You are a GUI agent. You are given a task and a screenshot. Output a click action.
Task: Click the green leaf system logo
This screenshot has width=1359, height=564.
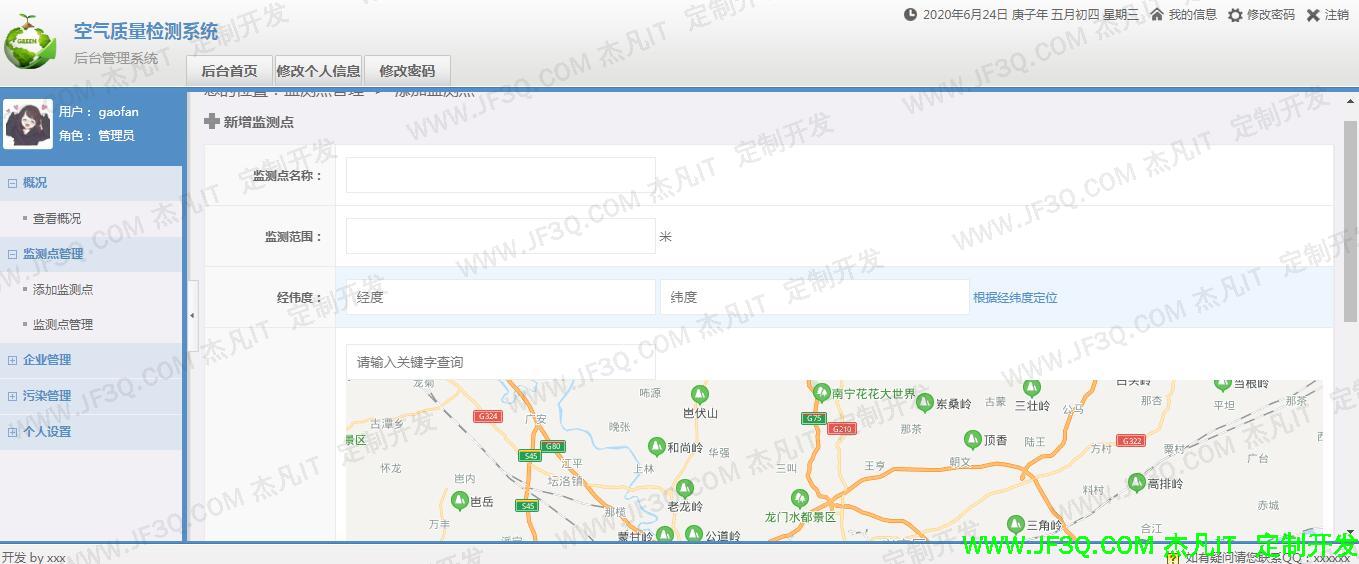click(30, 43)
